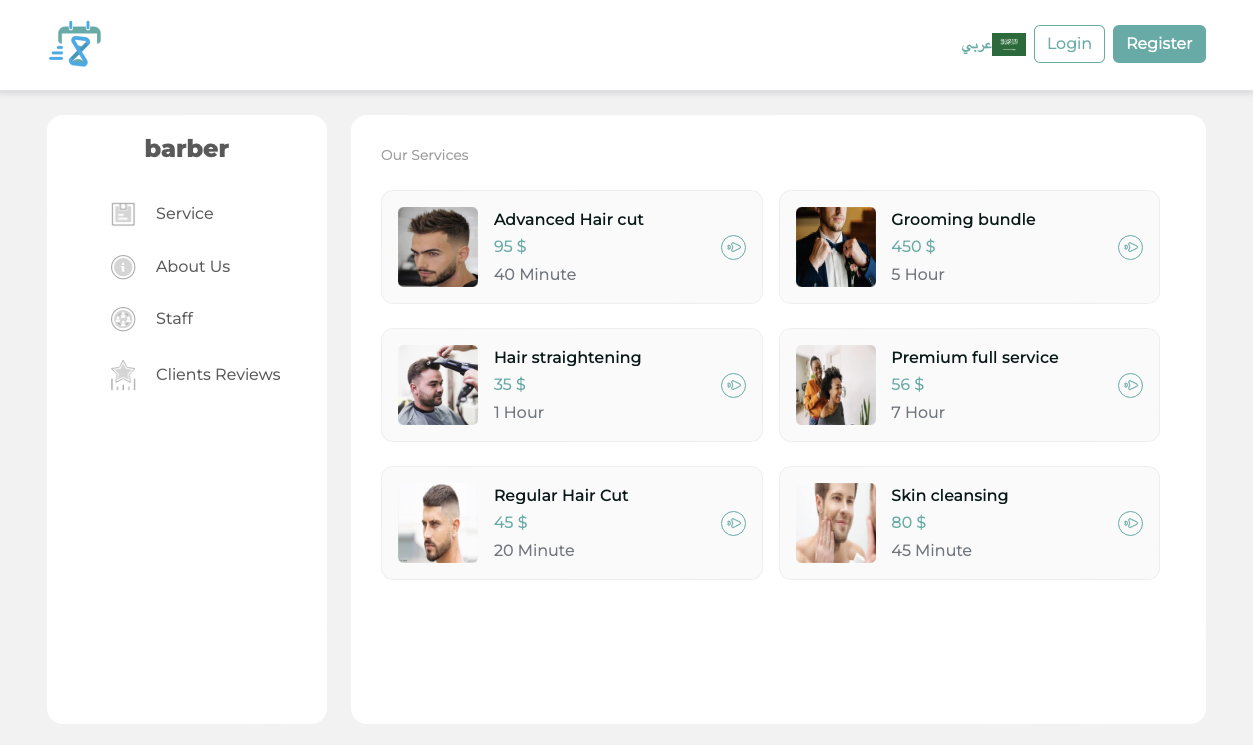Select the booking icon on Hair straightening
Screen dimensions: 1253x745
point(733,385)
